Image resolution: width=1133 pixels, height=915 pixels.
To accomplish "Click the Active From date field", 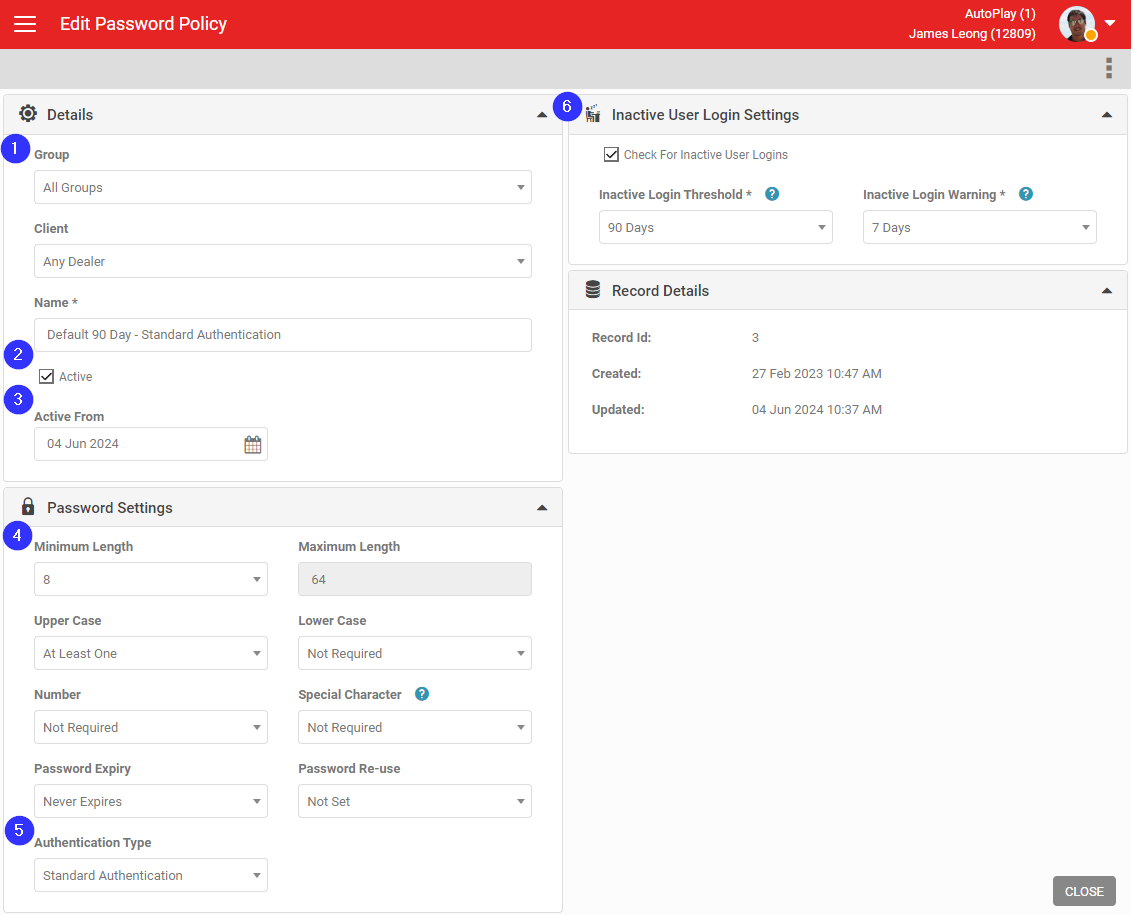I will coord(150,444).
